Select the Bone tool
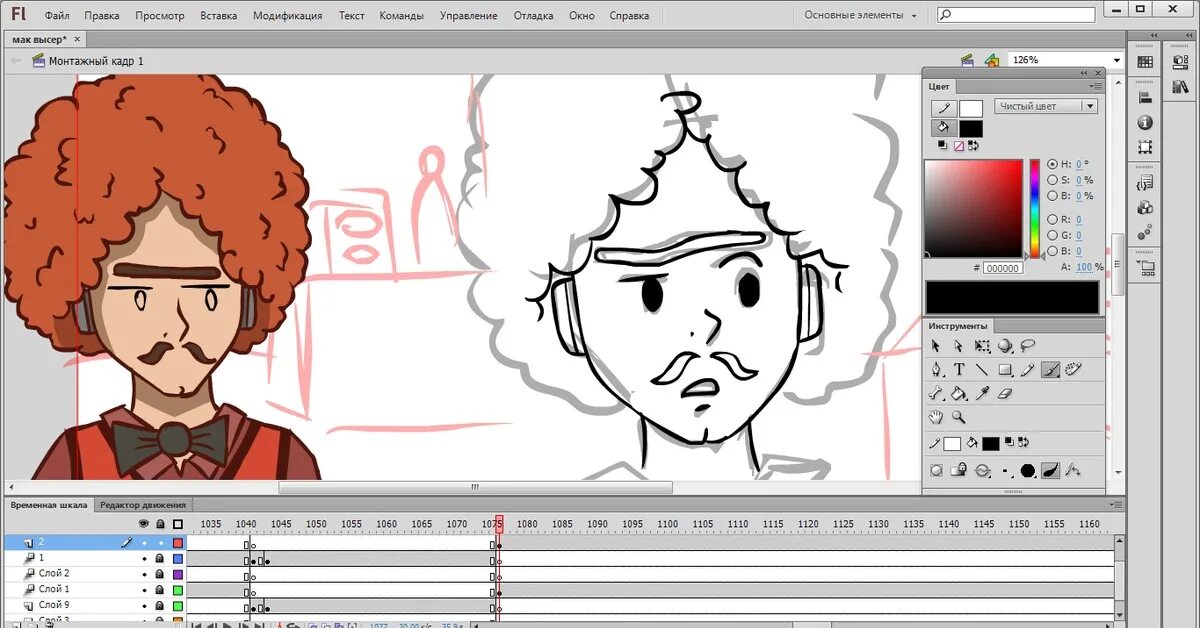Image resolution: width=1200 pixels, height=628 pixels. [936, 393]
